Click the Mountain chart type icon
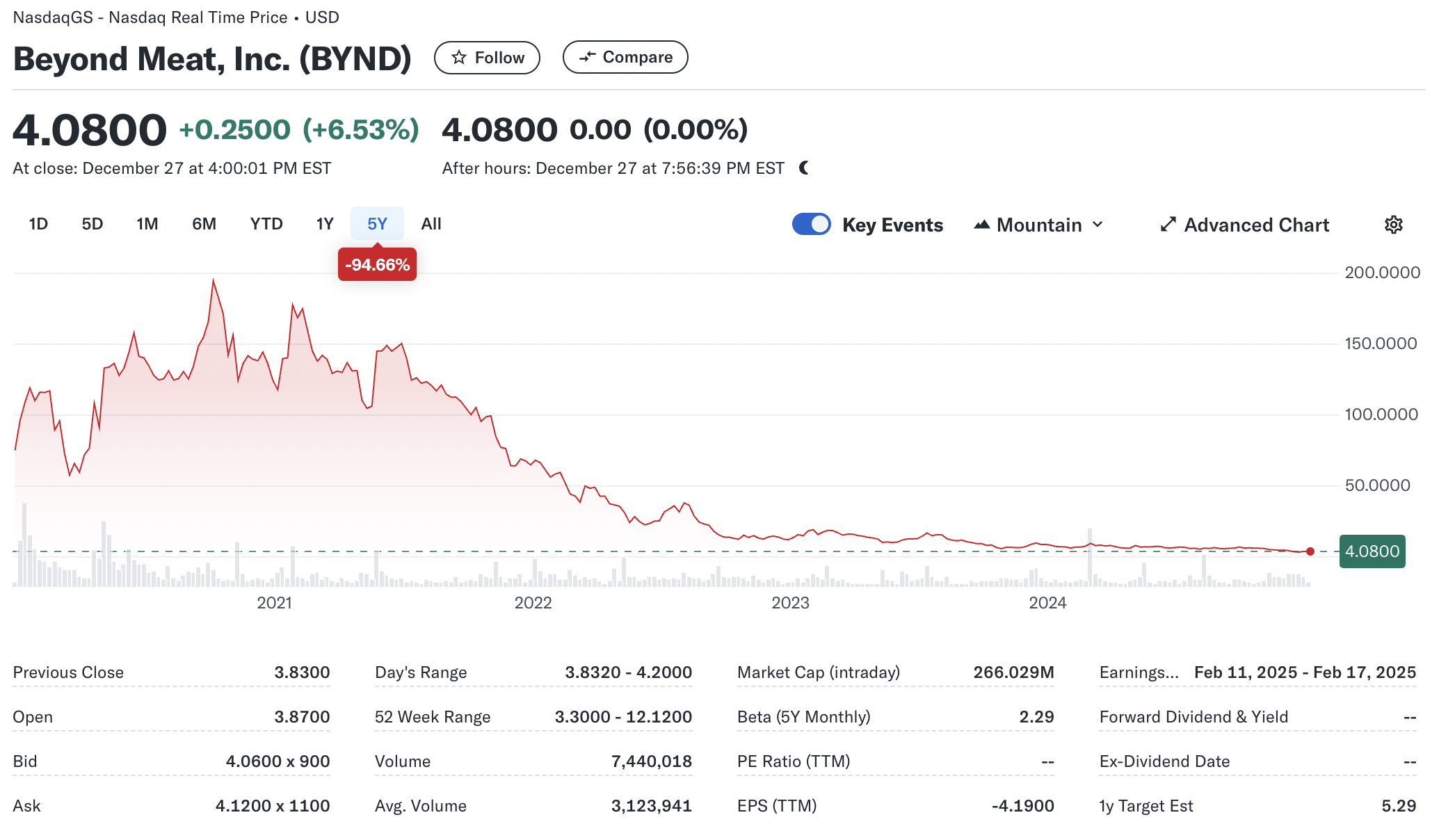This screenshot has width=1455, height=840. [981, 225]
